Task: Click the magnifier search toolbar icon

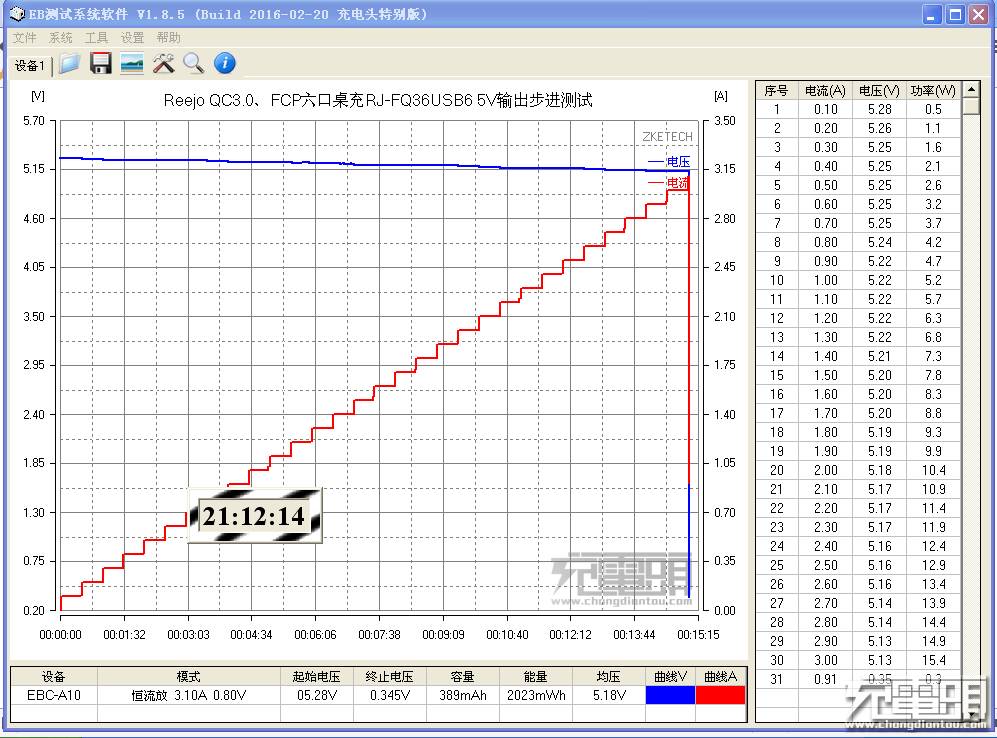Action: pos(193,64)
